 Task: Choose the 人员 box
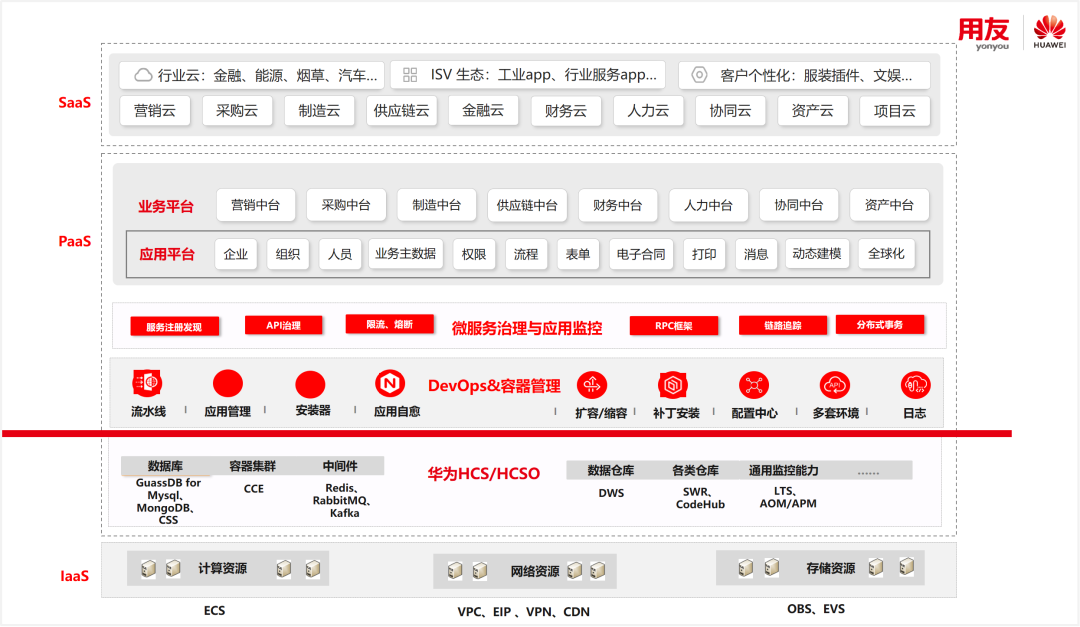340,254
